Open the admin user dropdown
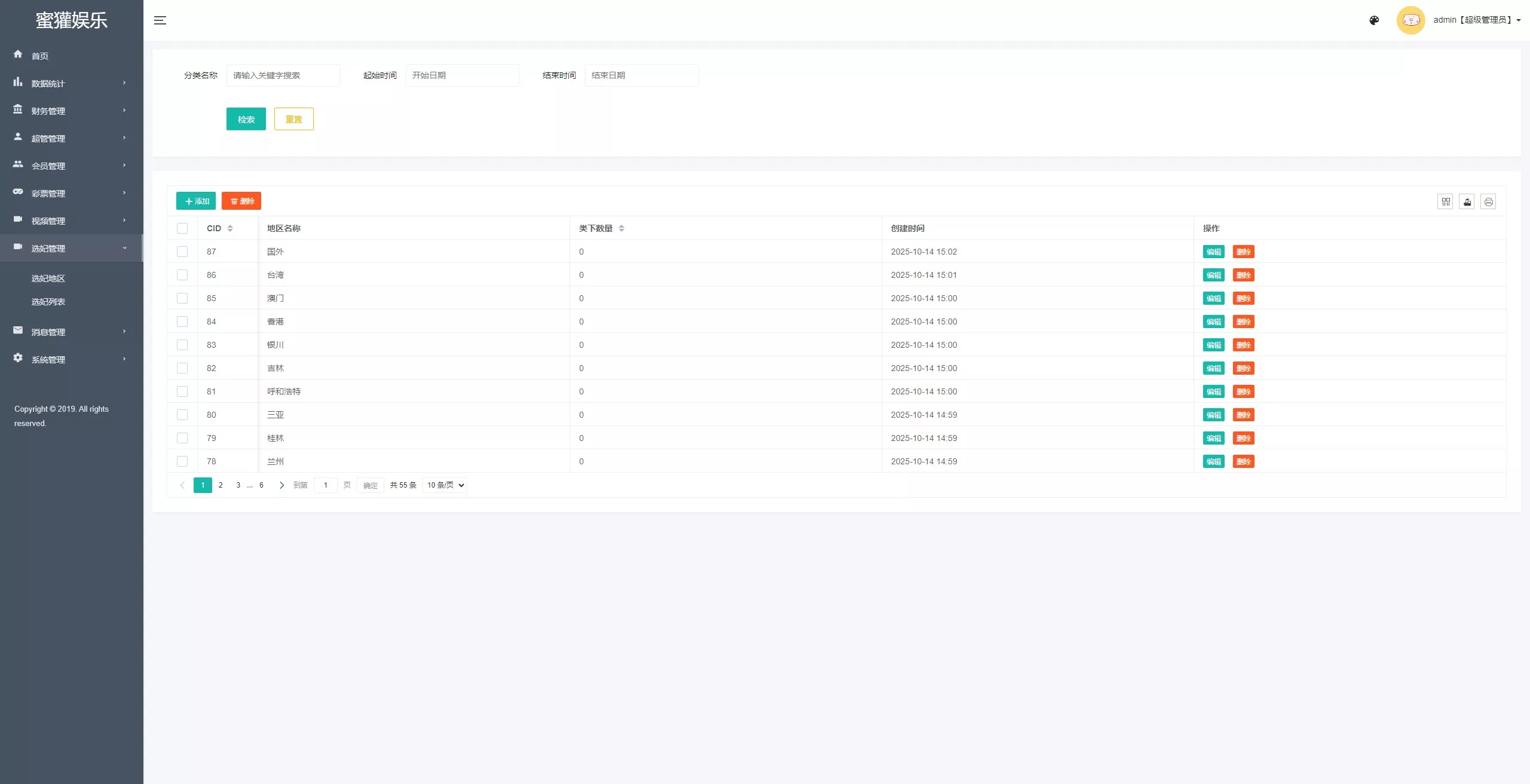Viewport: 1530px width, 784px height. click(1477, 20)
